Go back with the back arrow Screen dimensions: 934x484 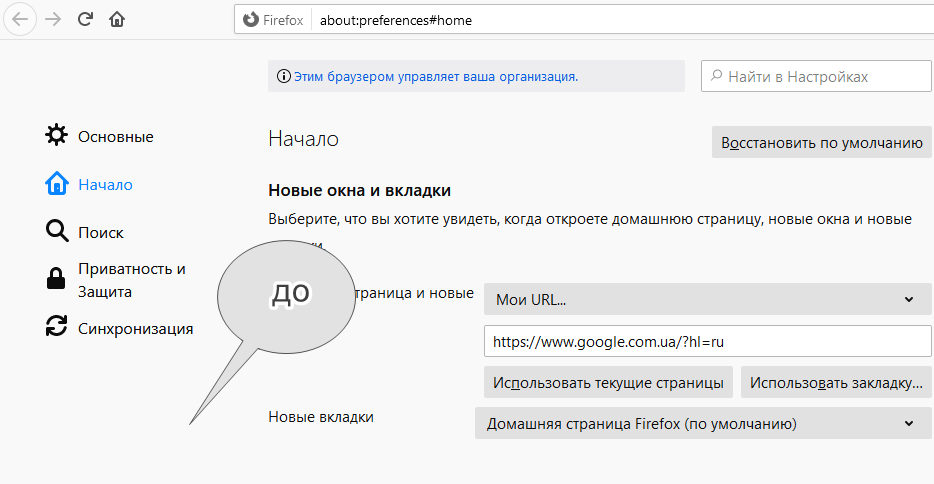pyautogui.click(x=20, y=20)
